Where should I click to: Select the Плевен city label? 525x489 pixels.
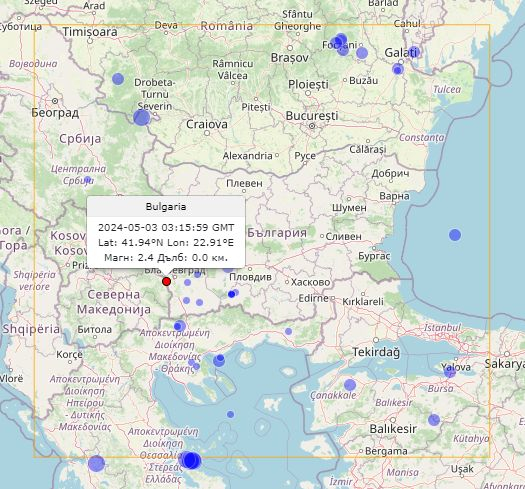click(x=244, y=184)
